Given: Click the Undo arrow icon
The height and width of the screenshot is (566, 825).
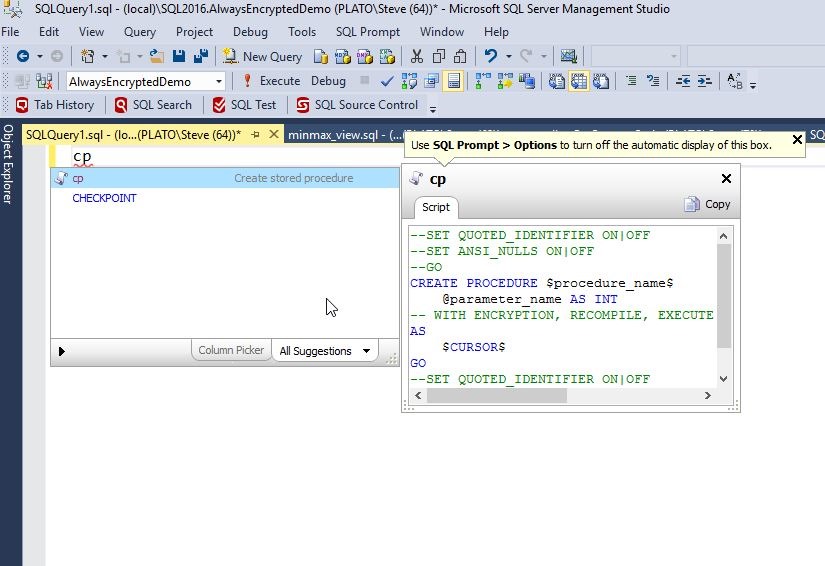Looking at the screenshot, I should (x=490, y=57).
